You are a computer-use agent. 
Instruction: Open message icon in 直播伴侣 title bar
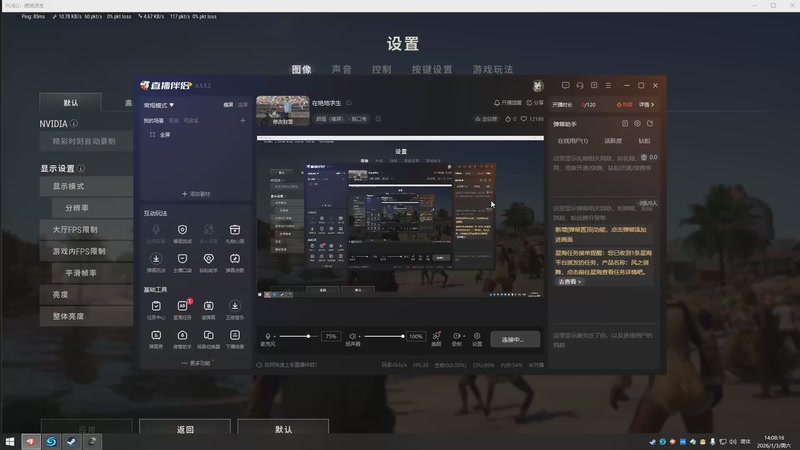565,85
